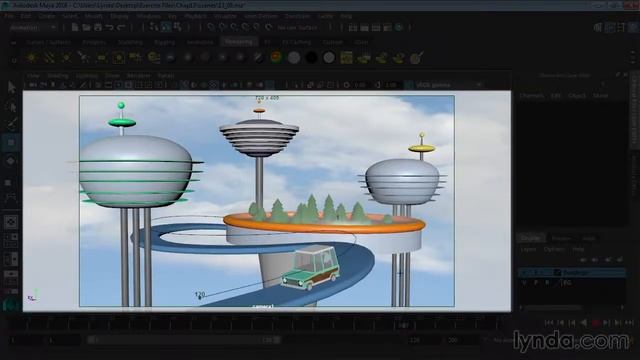Open the Layers menu in Layer Editor
Viewport: 640px width, 360px height.
pos(528,249)
